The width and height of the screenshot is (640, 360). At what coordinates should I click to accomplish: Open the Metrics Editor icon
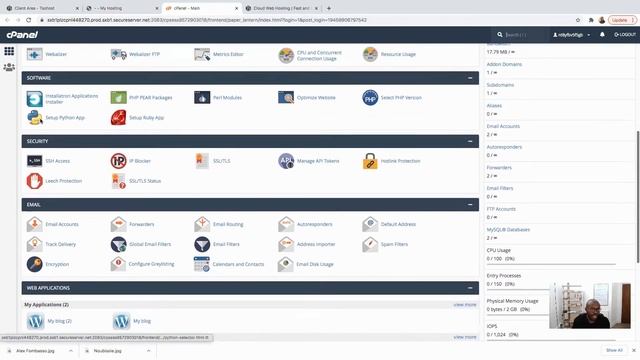tap(202, 54)
